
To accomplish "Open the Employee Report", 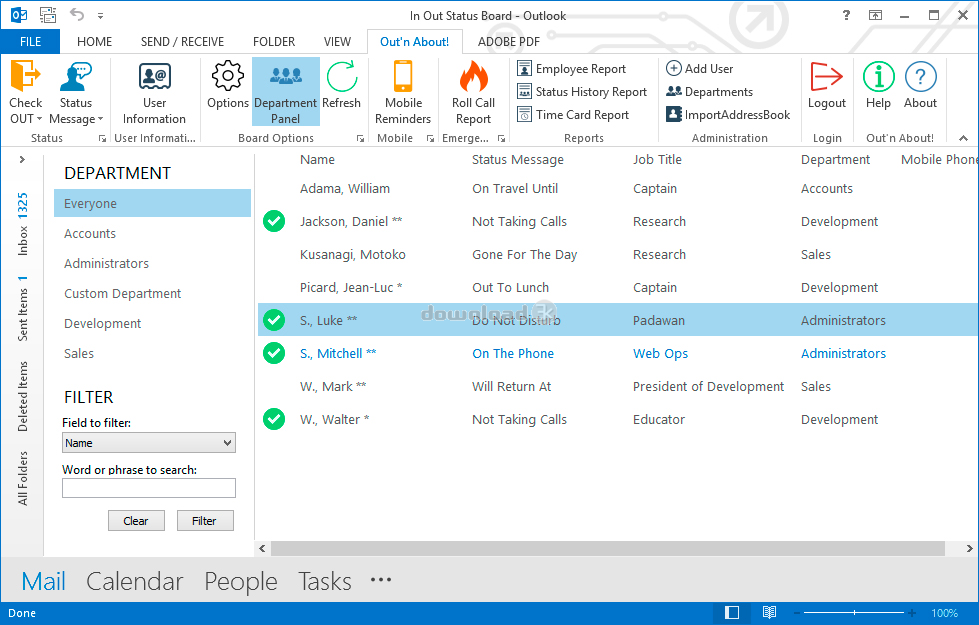I will tap(572, 69).
